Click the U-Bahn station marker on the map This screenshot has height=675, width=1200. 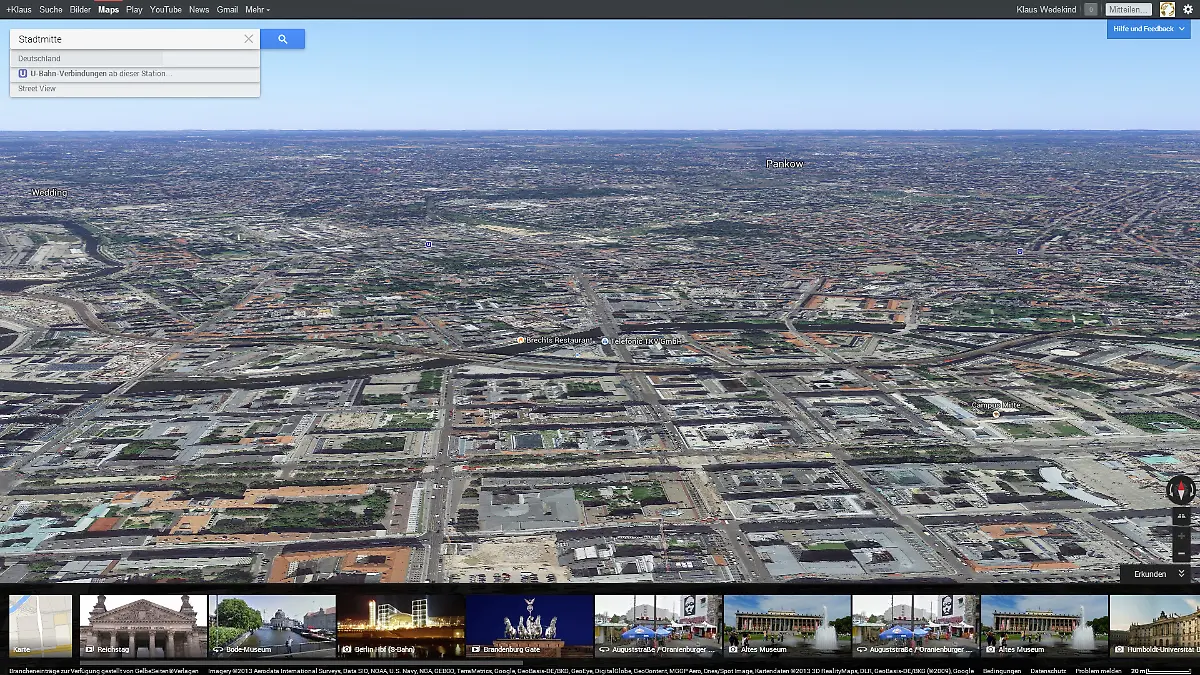coord(429,244)
